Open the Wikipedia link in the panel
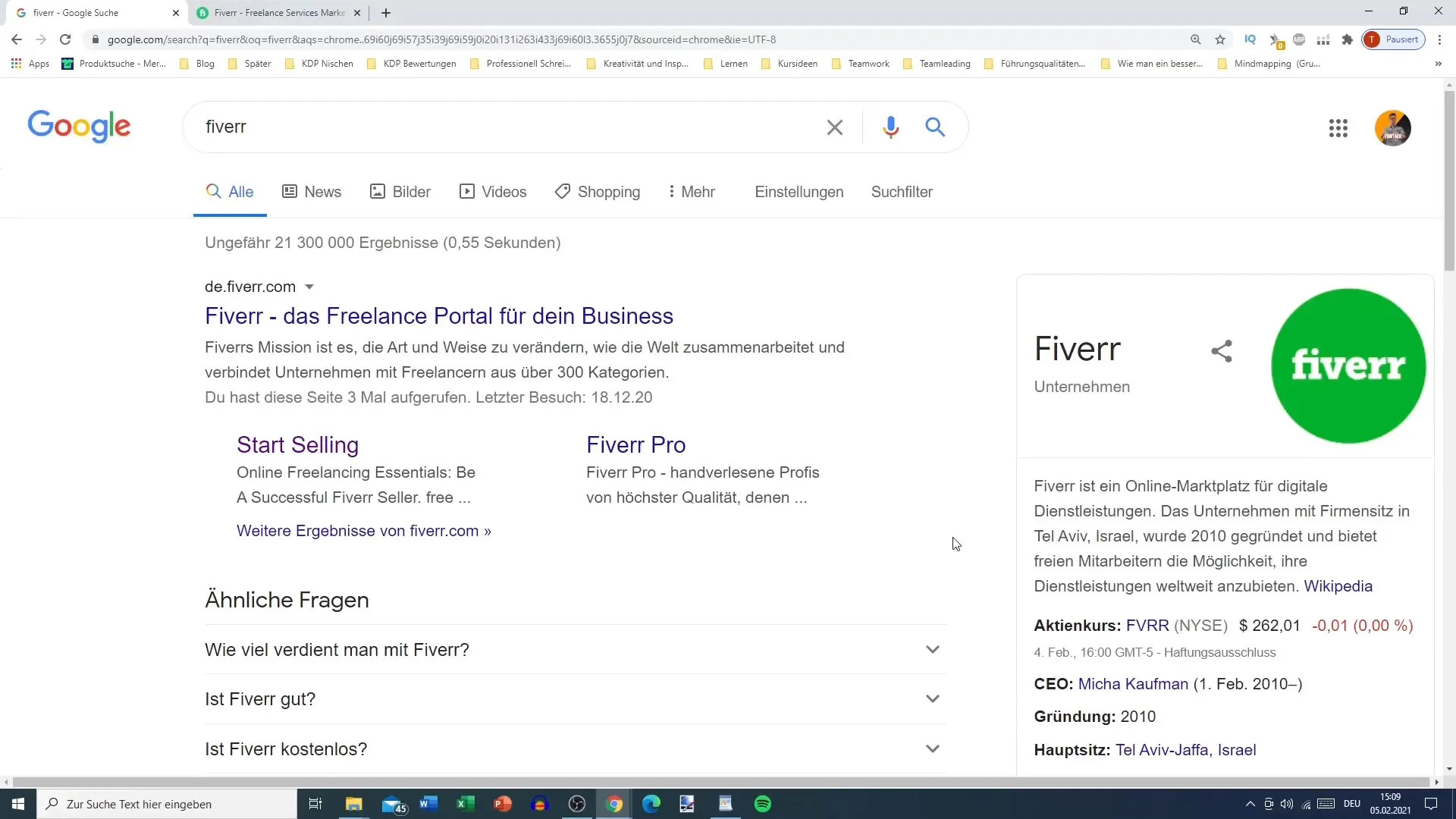Viewport: 1456px width, 819px height. pyautogui.click(x=1338, y=586)
